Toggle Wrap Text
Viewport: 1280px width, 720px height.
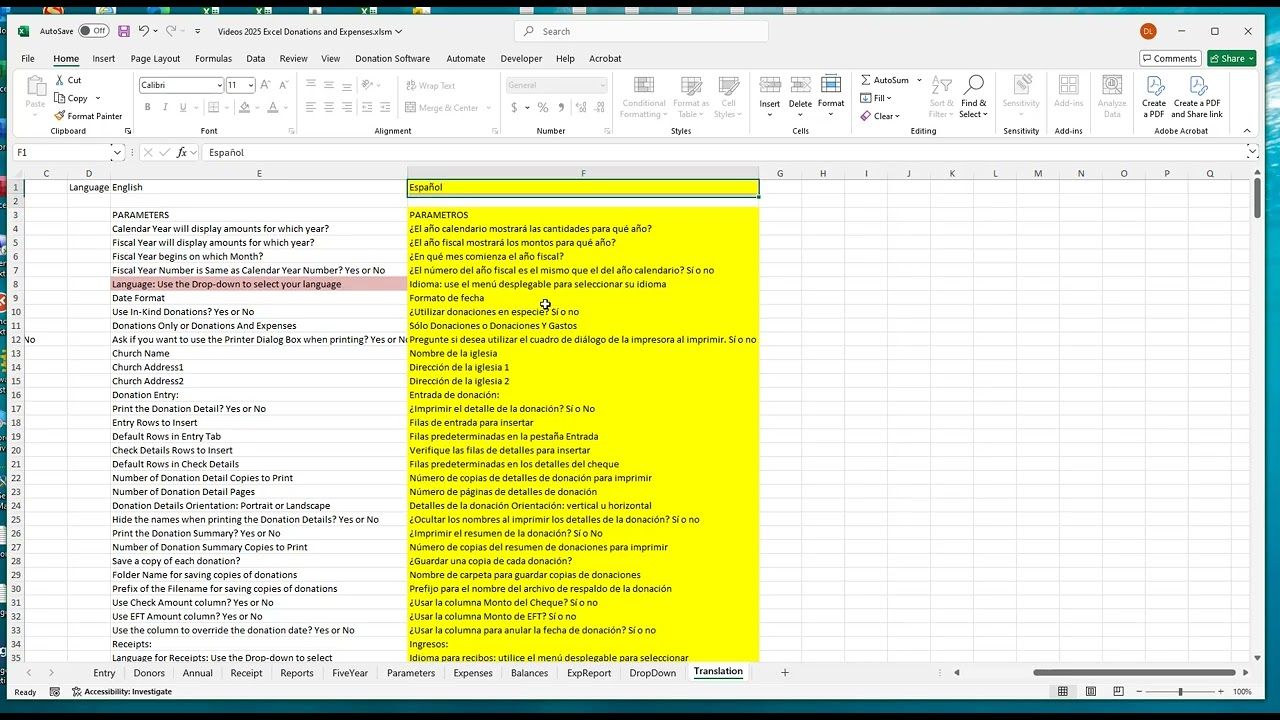coord(430,86)
